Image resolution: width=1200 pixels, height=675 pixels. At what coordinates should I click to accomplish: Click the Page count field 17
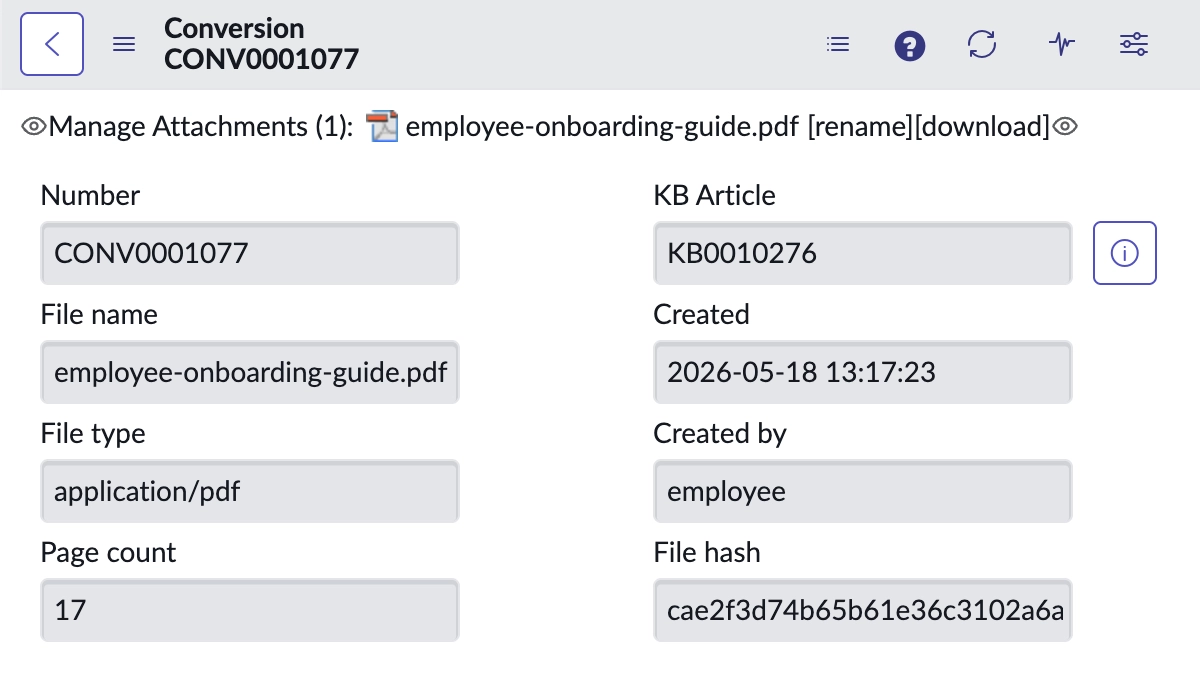250,610
